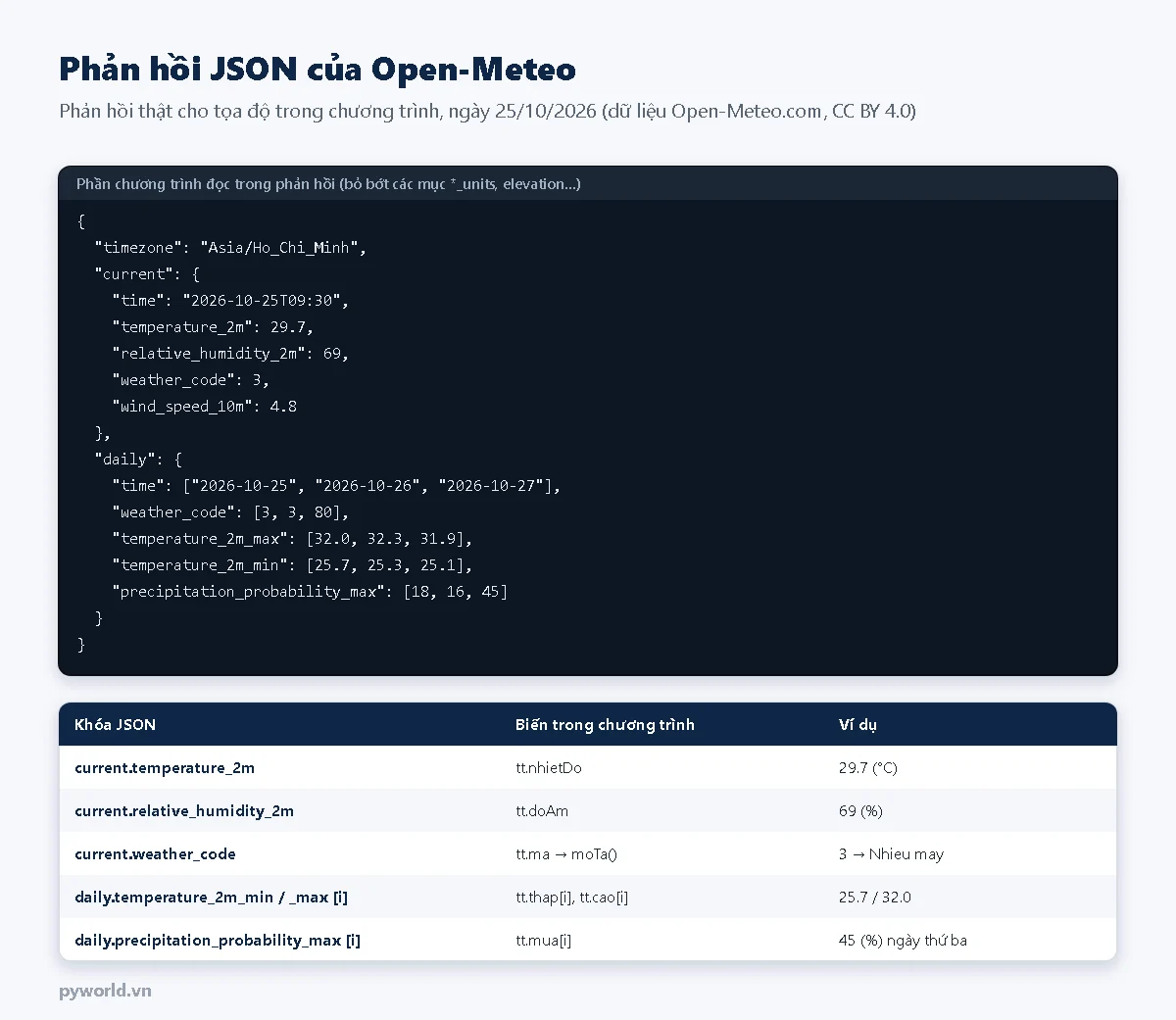Click the "temperature_2m_min" array line

tap(292, 565)
